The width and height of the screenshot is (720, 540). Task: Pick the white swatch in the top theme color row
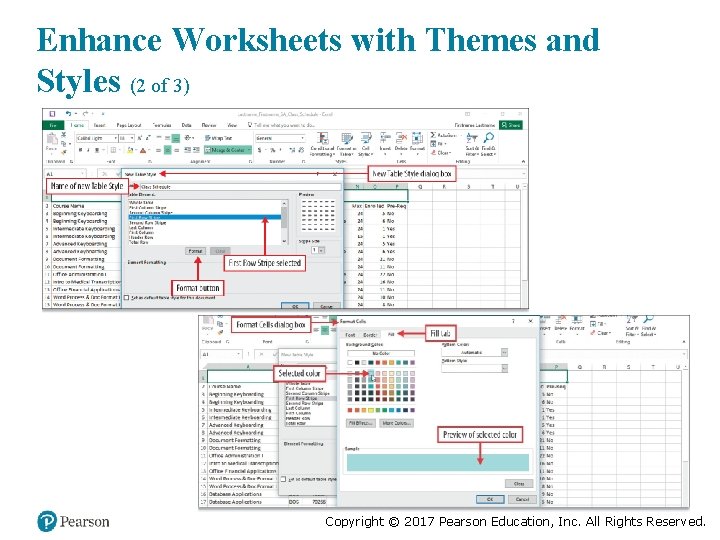[x=350, y=363]
